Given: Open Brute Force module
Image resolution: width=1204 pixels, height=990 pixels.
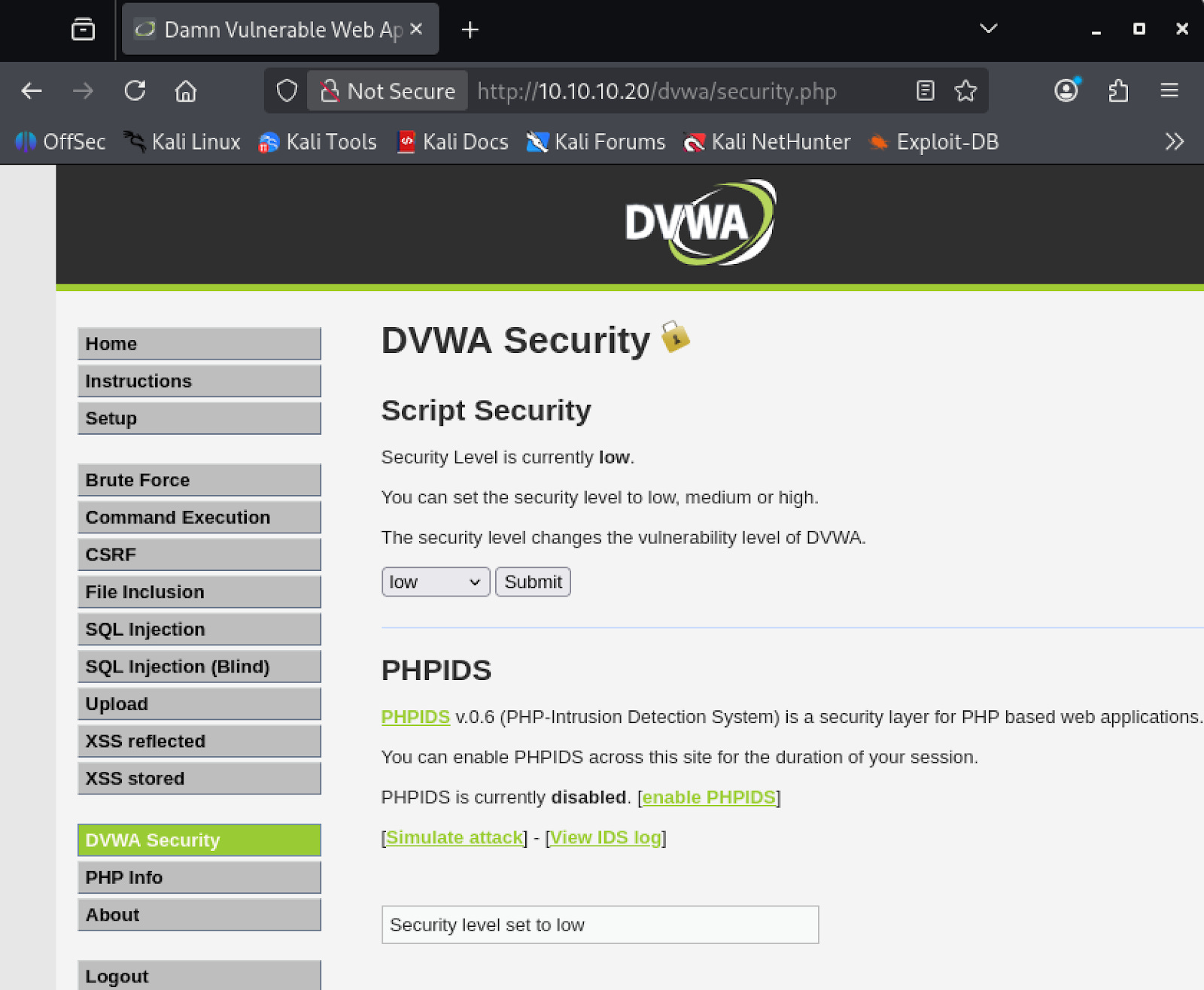Looking at the screenshot, I should [x=199, y=480].
